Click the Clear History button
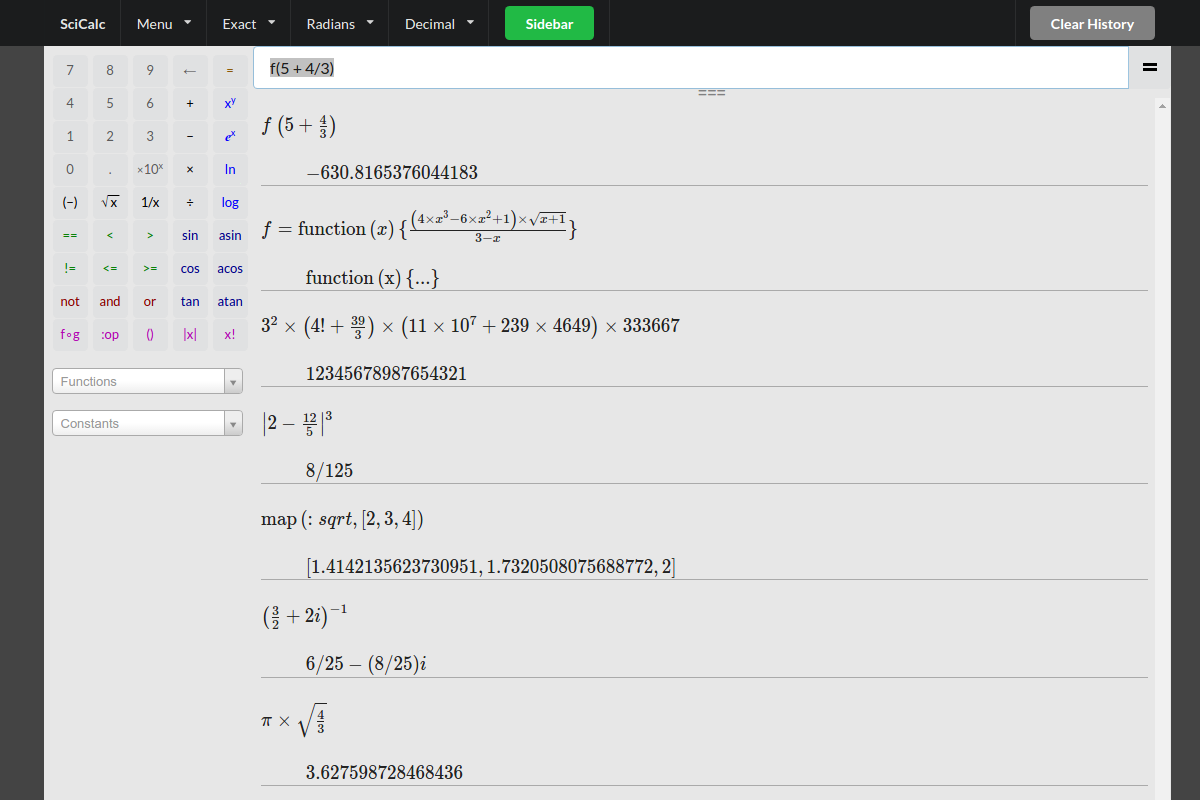Viewport: 1200px width, 800px height. tap(1092, 23)
